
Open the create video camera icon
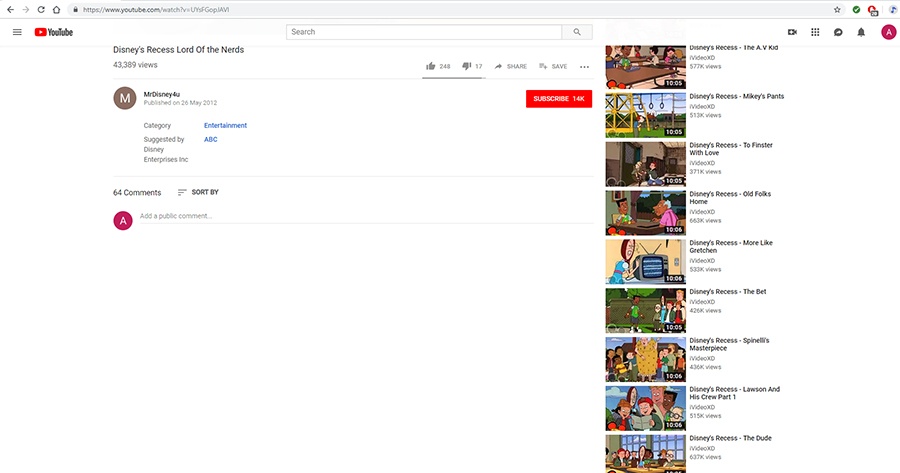(x=792, y=32)
